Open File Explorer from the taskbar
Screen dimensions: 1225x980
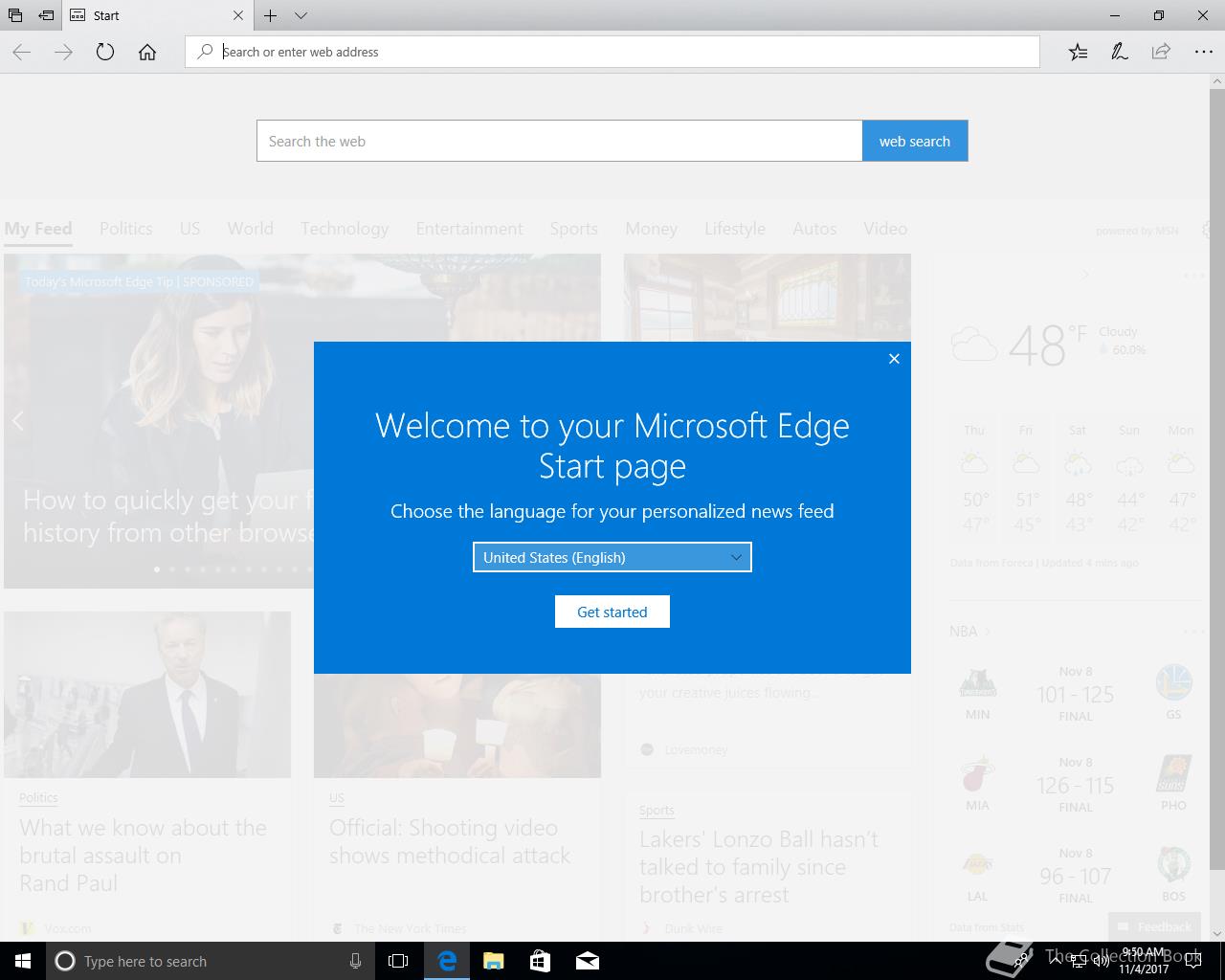click(494, 961)
